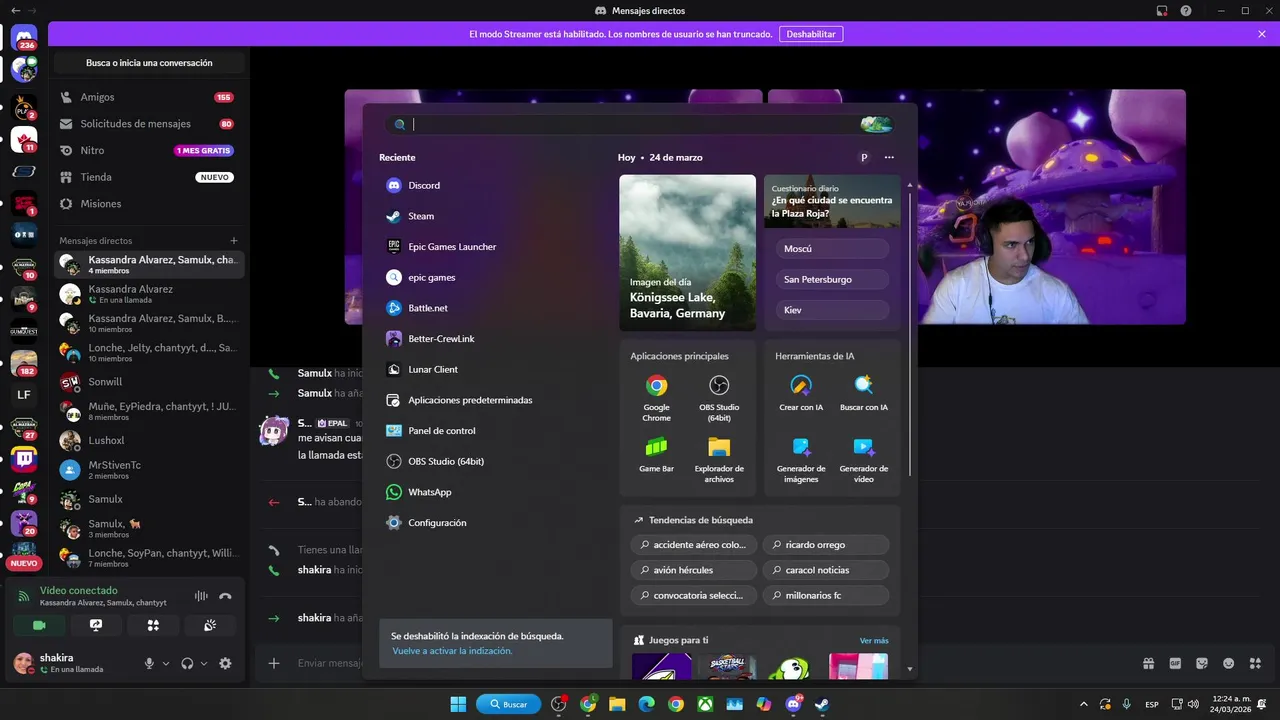Open Discord soundboard button
This screenshot has width=1280, height=720.
tap(210, 625)
